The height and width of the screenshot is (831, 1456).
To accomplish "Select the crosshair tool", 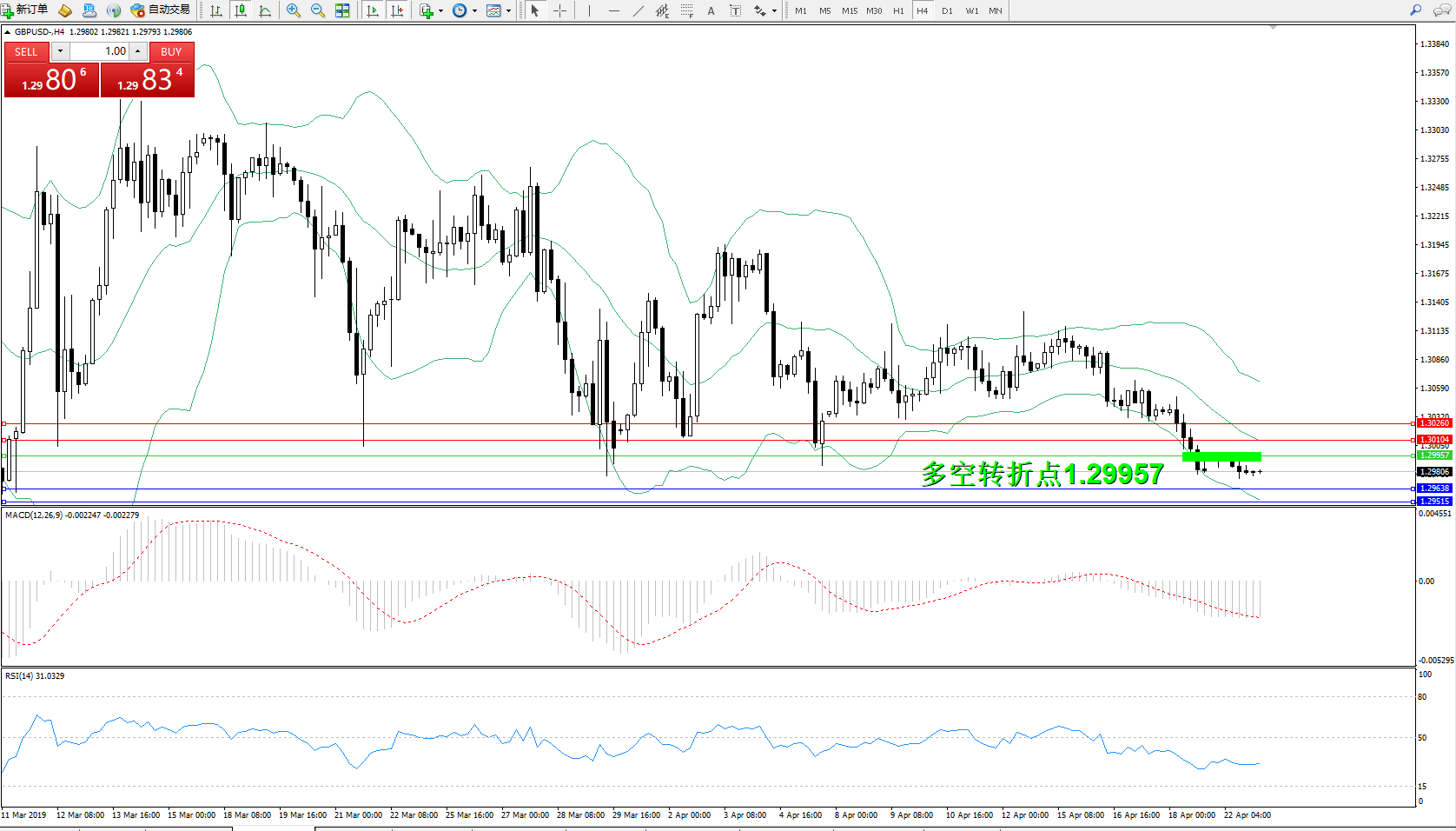I will (560, 10).
